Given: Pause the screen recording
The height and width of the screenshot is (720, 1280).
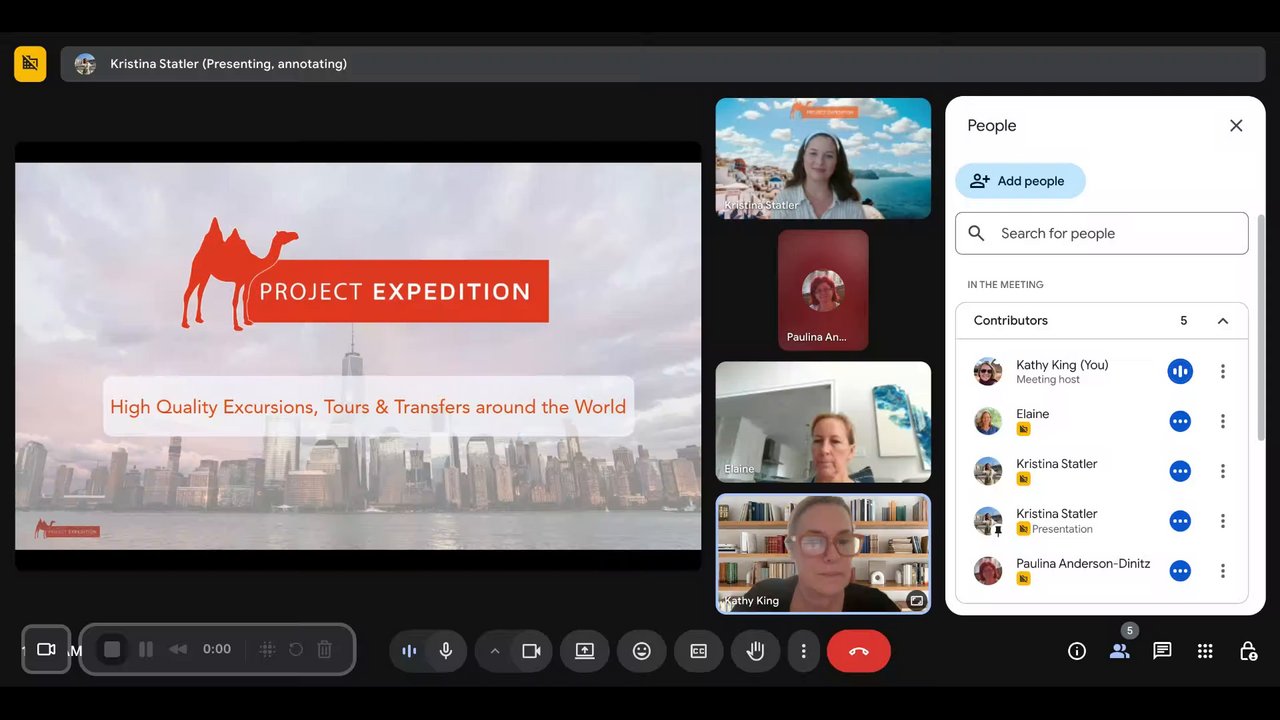Looking at the screenshot, I should [x=146, y=649].
